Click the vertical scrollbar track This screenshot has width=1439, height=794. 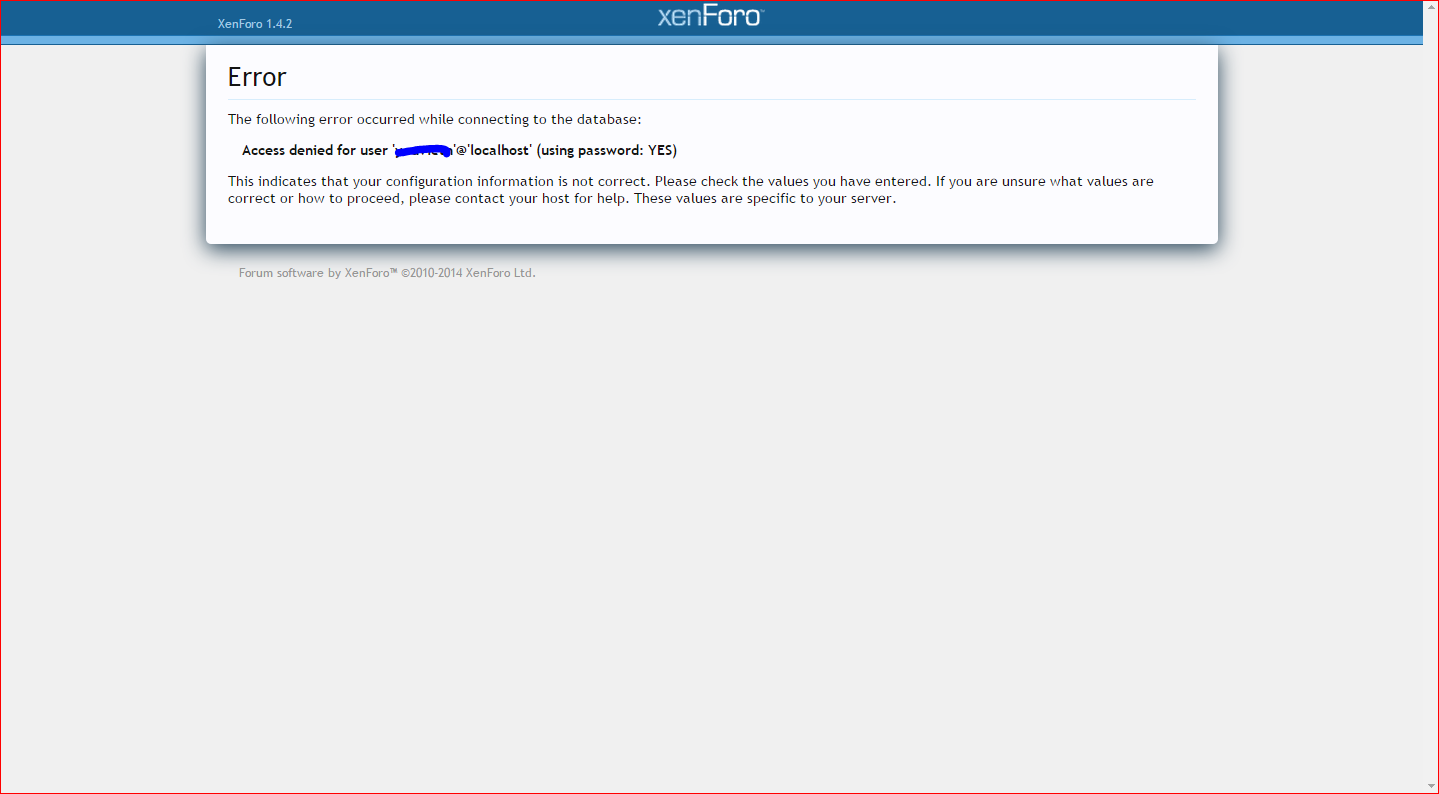point(1430,400)
